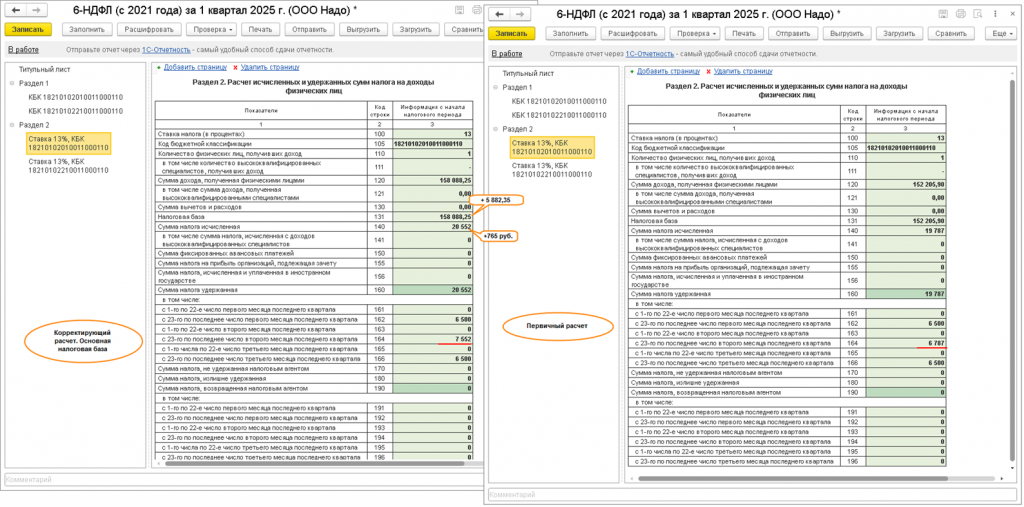This screenshot has height=507, width=1024.
Task: Click the yellow Записать button in left window
Action: pos(27,29)
